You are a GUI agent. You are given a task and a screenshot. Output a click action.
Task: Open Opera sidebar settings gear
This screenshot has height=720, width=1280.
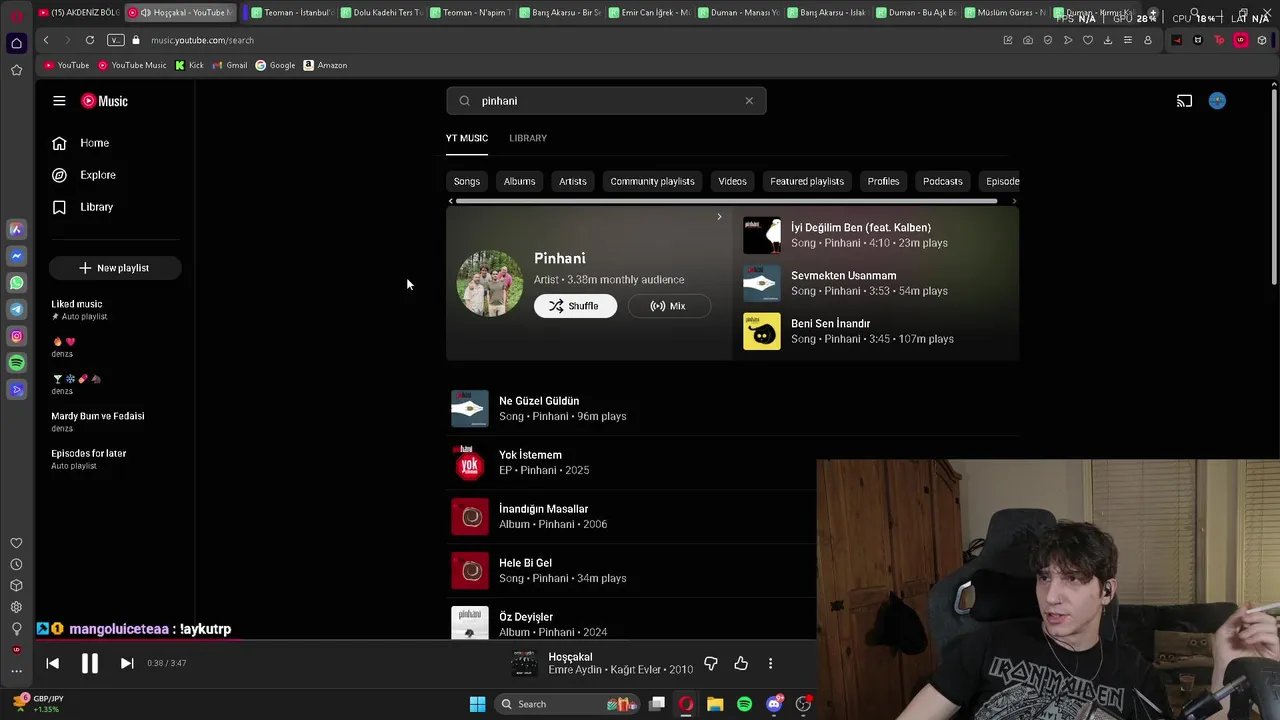coord(16,607)
